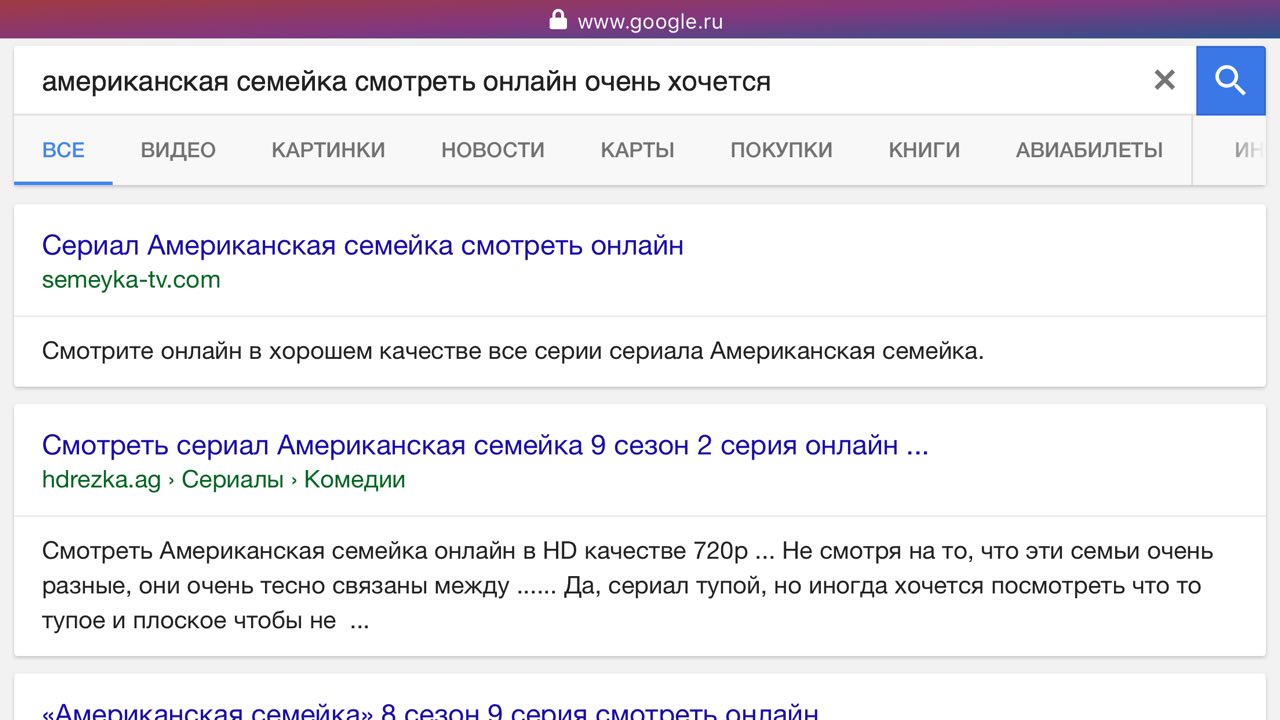Open 'Американская семейка 9 сезон 2 серия' result
This screenshot has width=1280, height=720.
(485, 445)
